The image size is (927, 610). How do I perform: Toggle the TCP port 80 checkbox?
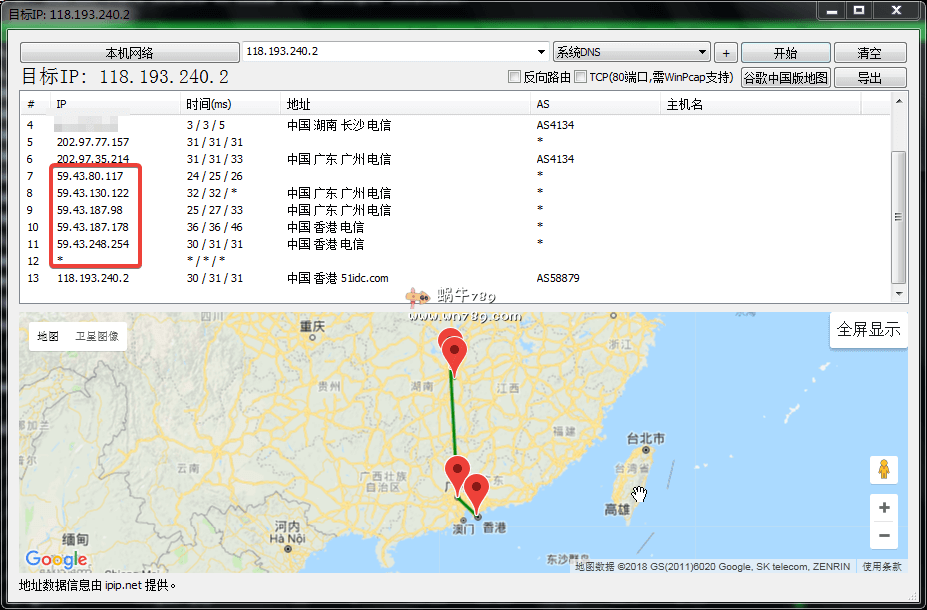pyautogui.click(x=581, y=77)
